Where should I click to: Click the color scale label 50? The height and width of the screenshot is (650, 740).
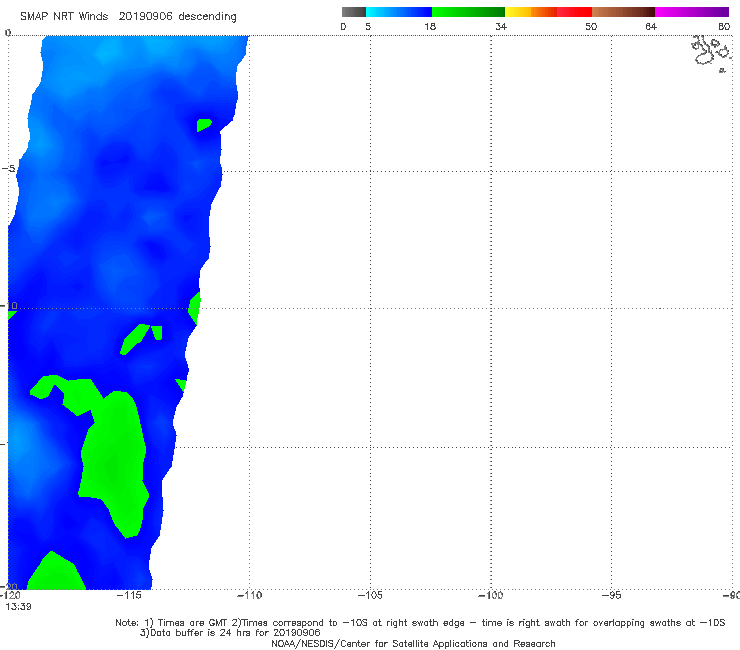pos(591,27)
